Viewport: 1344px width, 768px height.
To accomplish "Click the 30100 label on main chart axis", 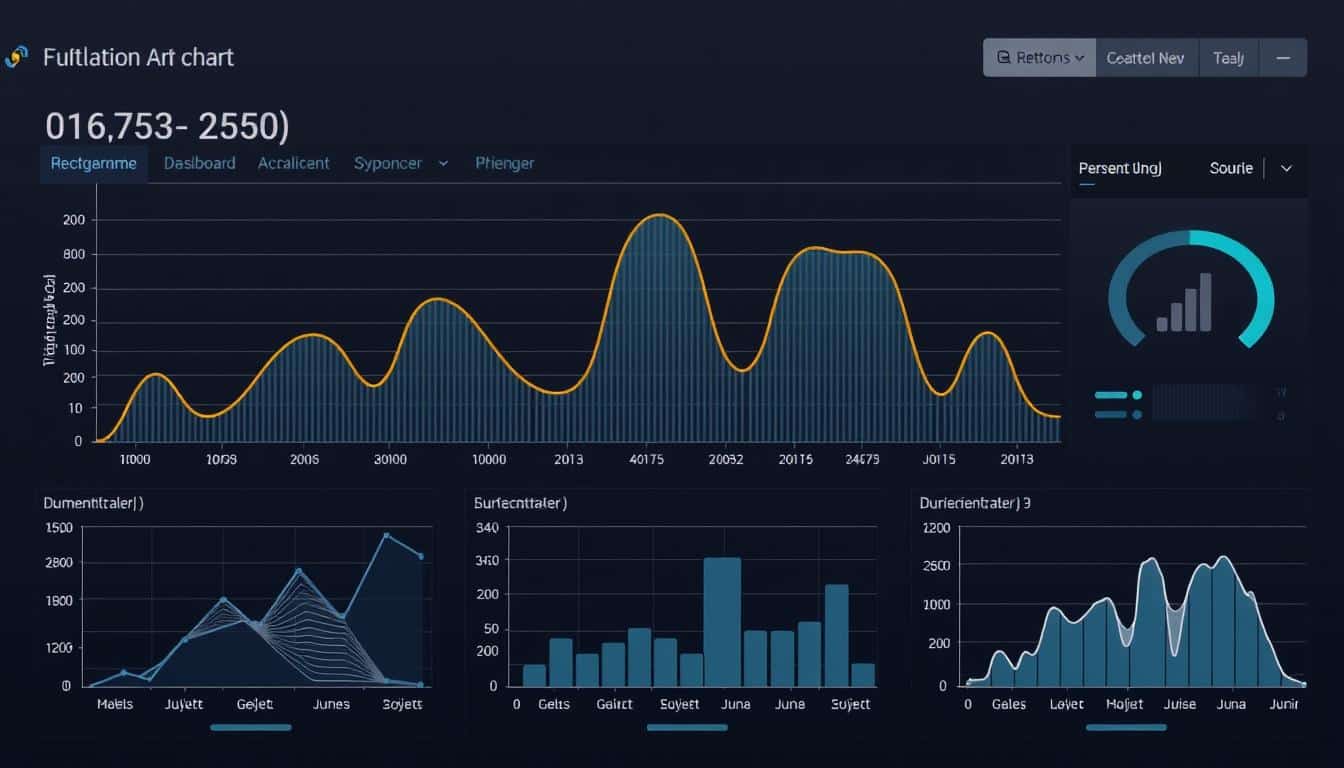I will (389, 460).
